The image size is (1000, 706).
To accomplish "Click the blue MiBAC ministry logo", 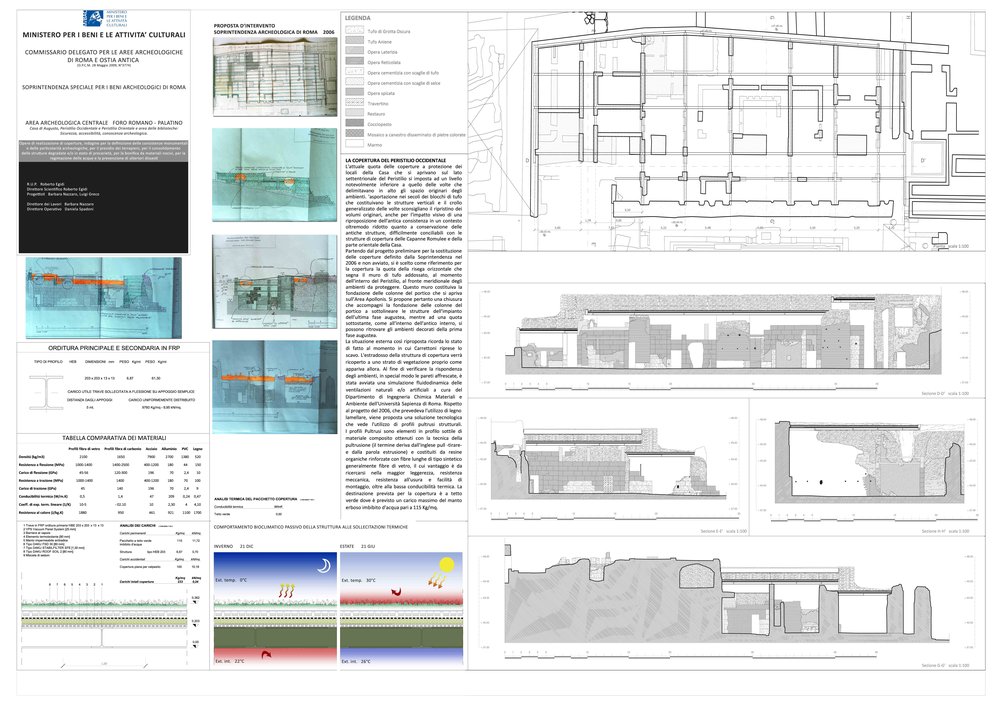I will (93, 18).
